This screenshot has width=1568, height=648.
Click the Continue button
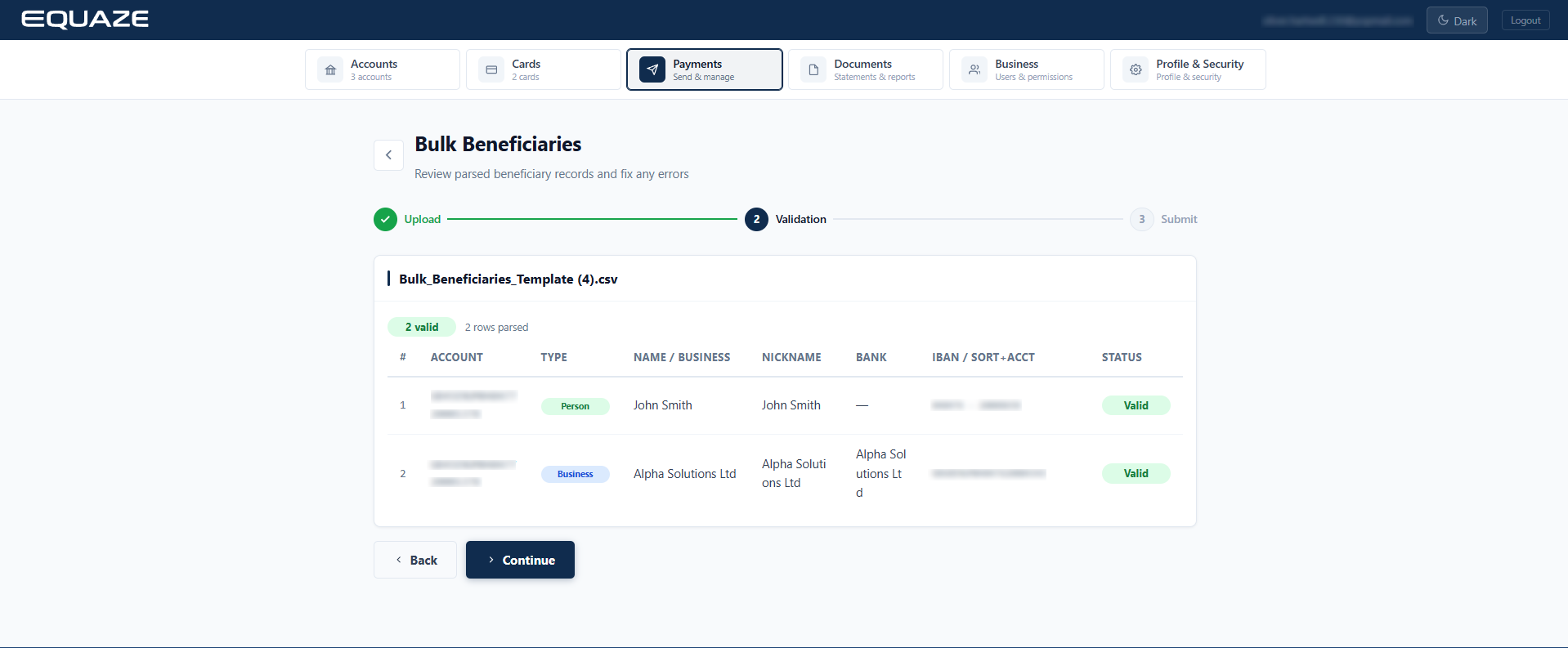tap(520, 560)
